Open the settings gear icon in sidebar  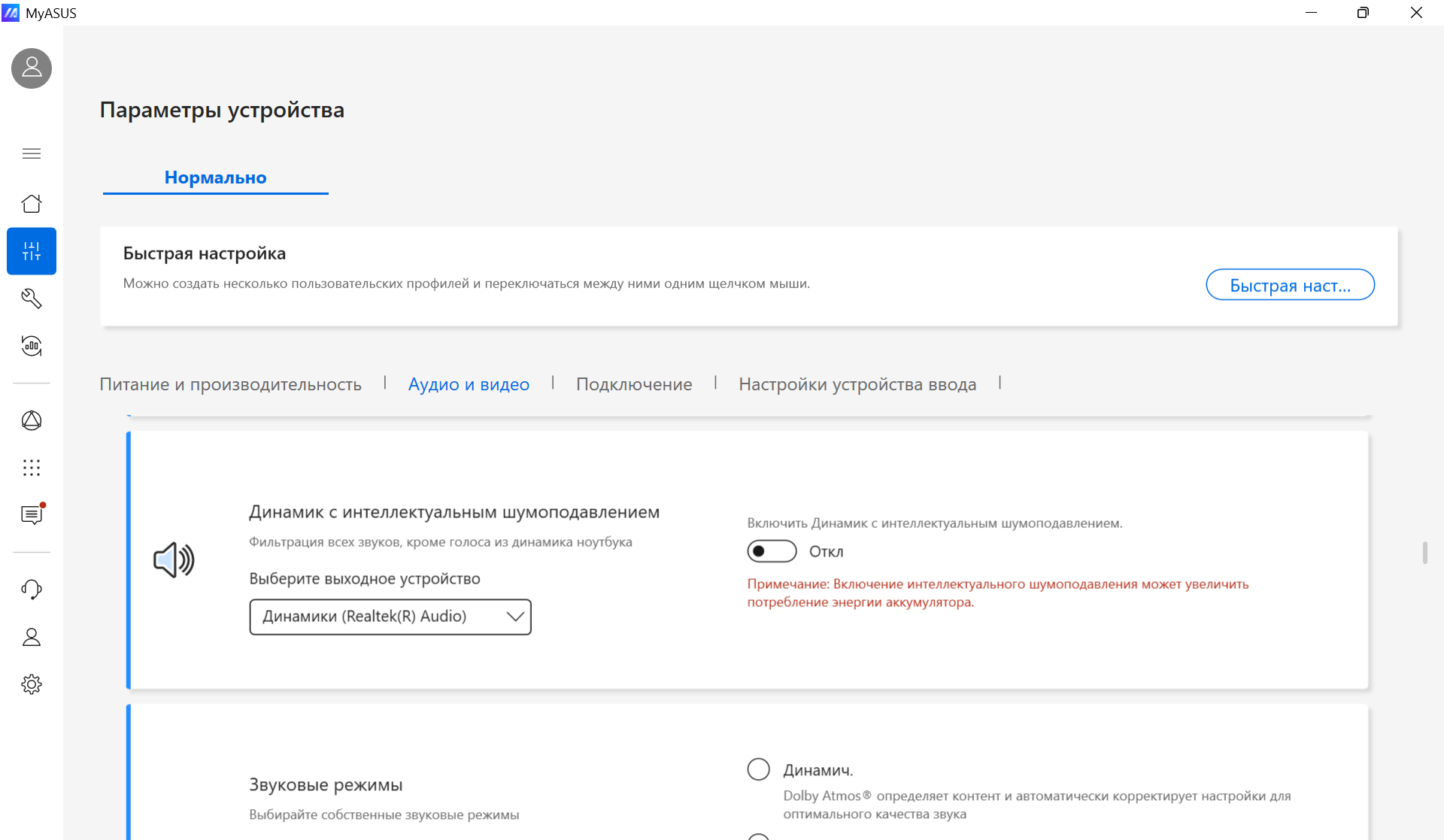[x=32, y=684]
